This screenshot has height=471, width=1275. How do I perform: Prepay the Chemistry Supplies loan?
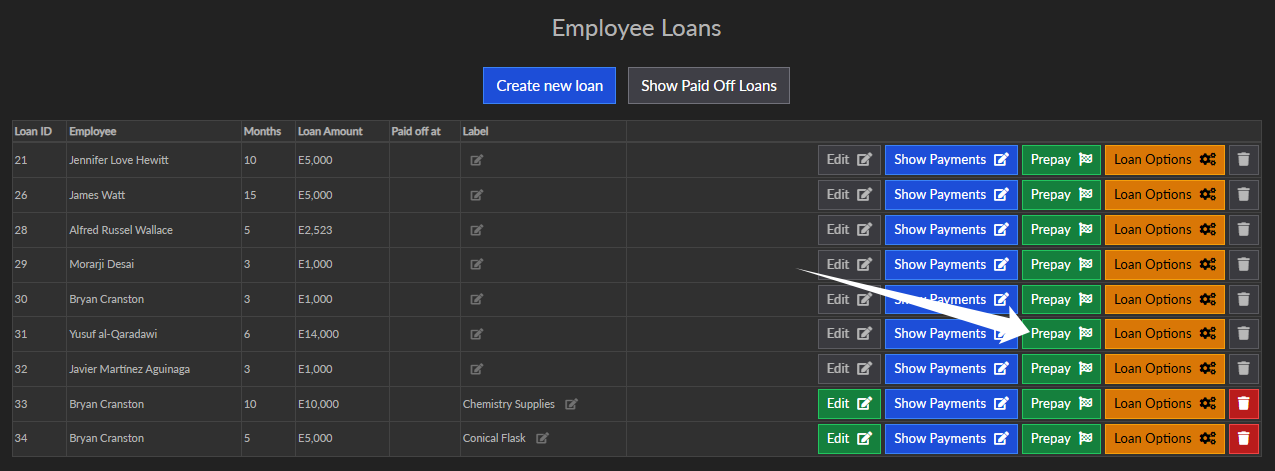pyautogui.click(x=1061, y=404)
